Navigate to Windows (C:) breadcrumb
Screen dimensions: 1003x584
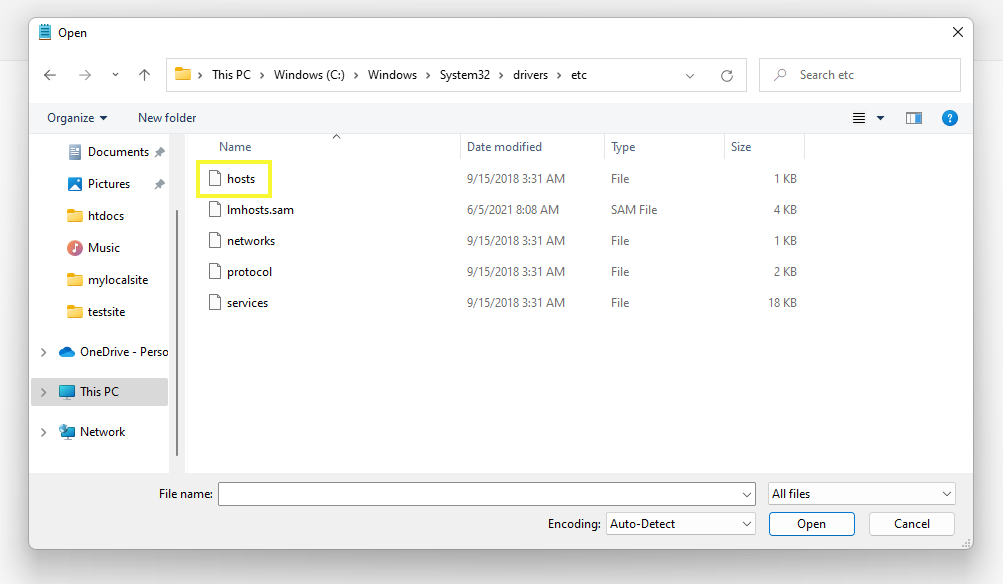[x=309, y=75]
